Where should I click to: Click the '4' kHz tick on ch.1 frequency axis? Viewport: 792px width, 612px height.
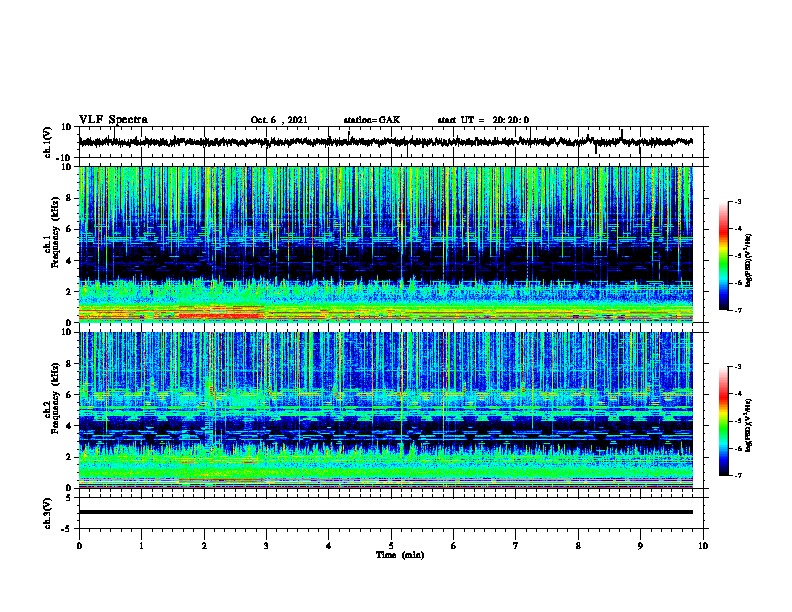[70, 261]
